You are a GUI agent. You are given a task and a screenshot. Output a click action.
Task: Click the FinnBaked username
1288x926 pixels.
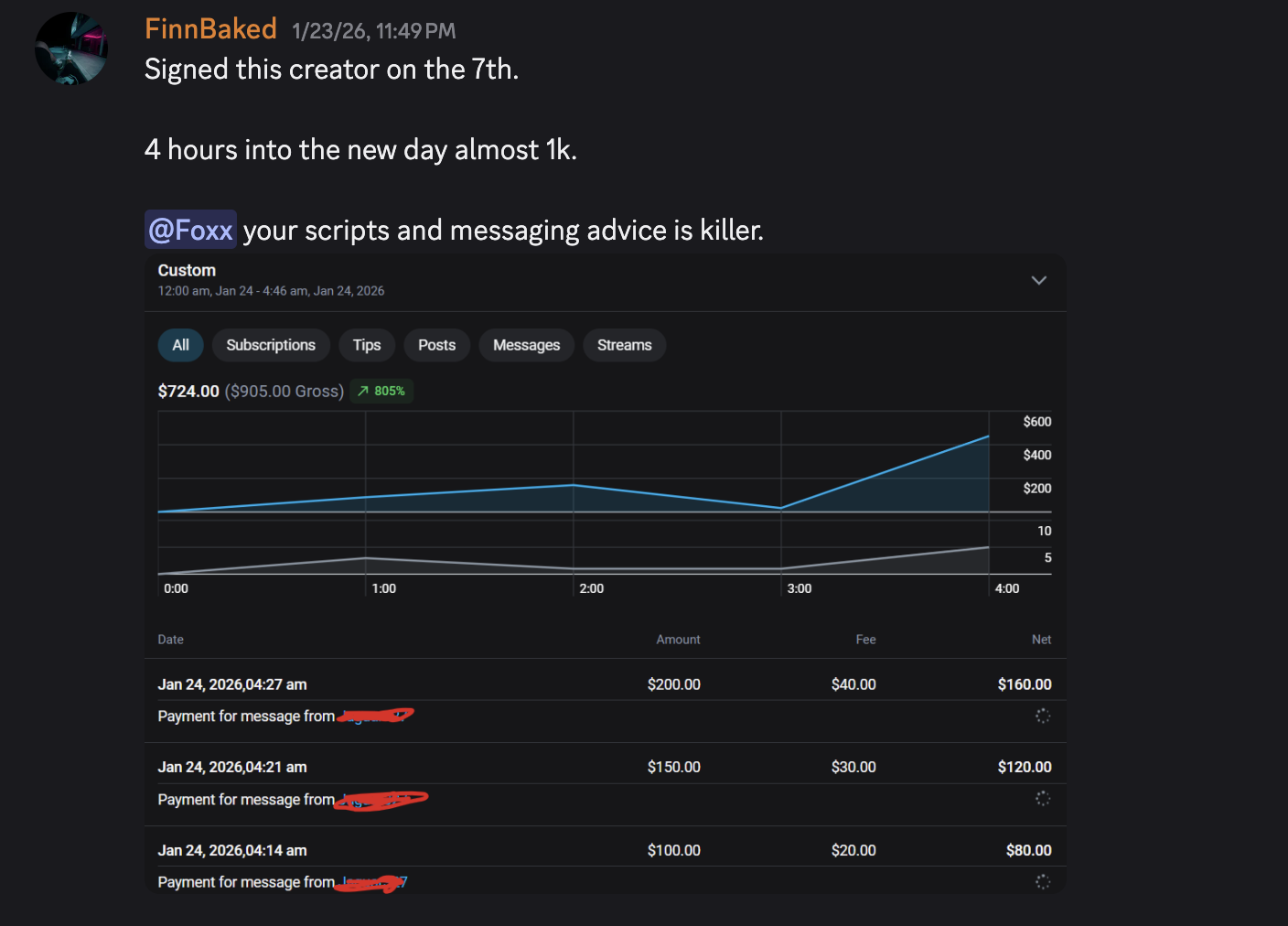pyautogui.click(x=210, y=29)
